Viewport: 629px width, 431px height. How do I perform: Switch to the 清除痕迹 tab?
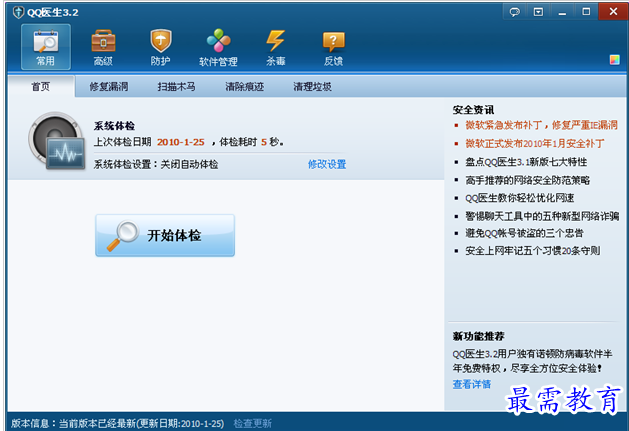pos(244,86)
